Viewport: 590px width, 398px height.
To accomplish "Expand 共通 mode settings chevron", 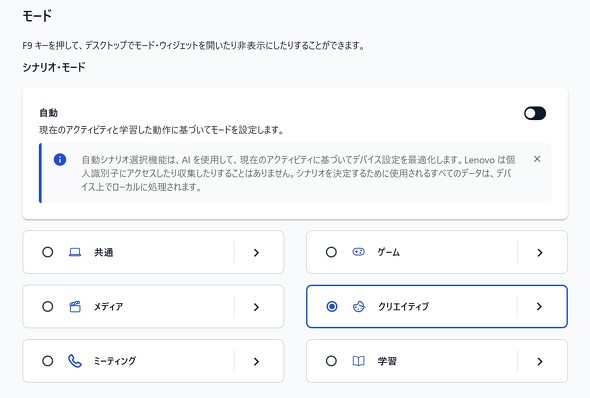I will tap(256, 252).
